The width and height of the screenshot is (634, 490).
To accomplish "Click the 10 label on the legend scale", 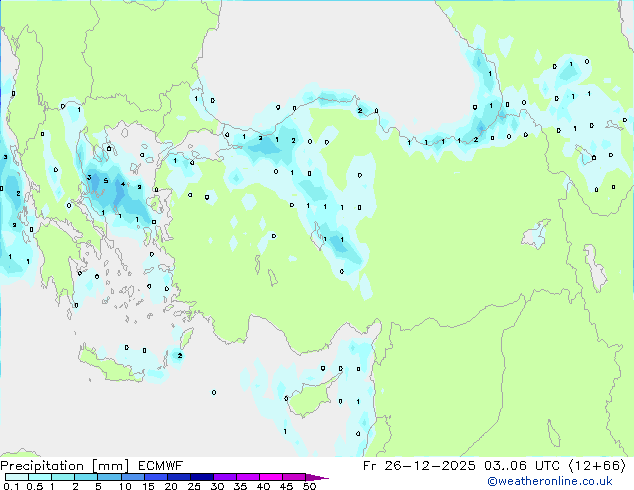I will pos(124,487).
